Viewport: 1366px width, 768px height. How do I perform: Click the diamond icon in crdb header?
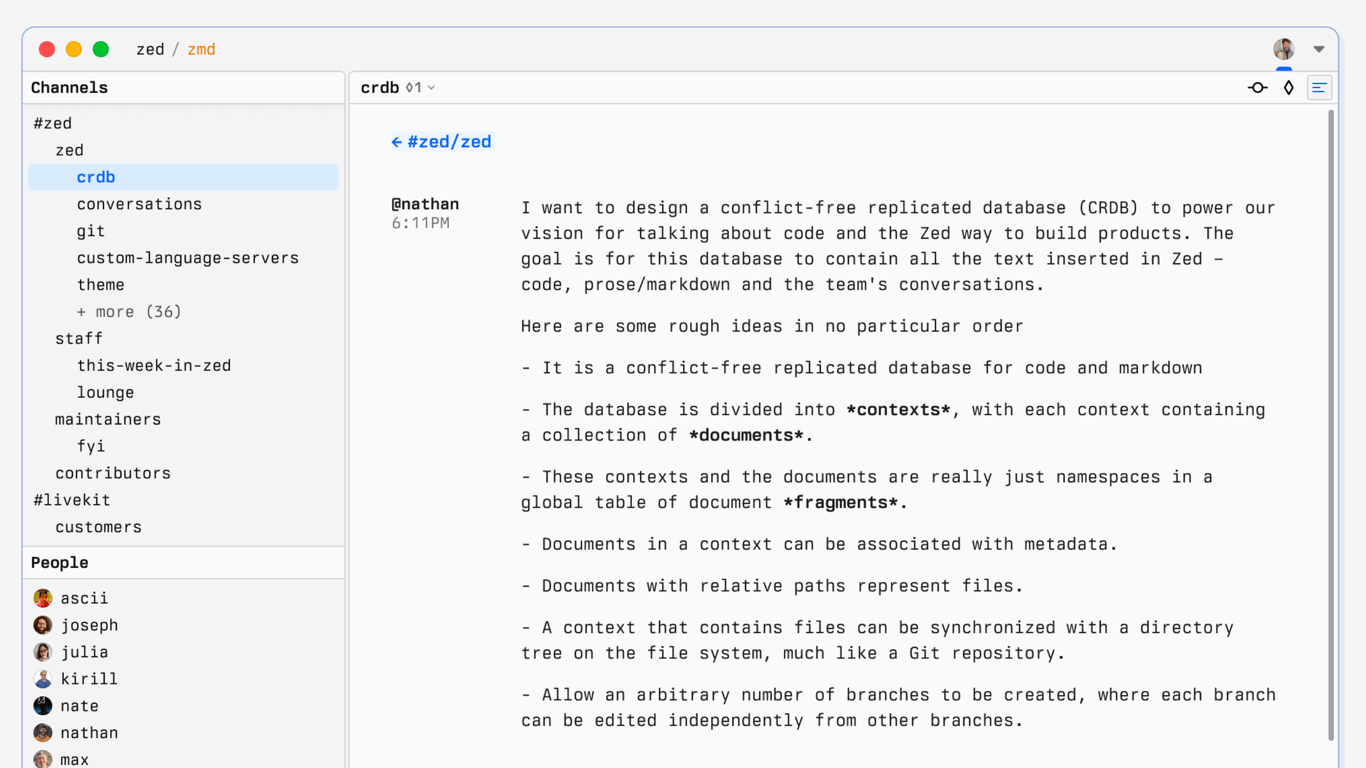point(1289,88)
